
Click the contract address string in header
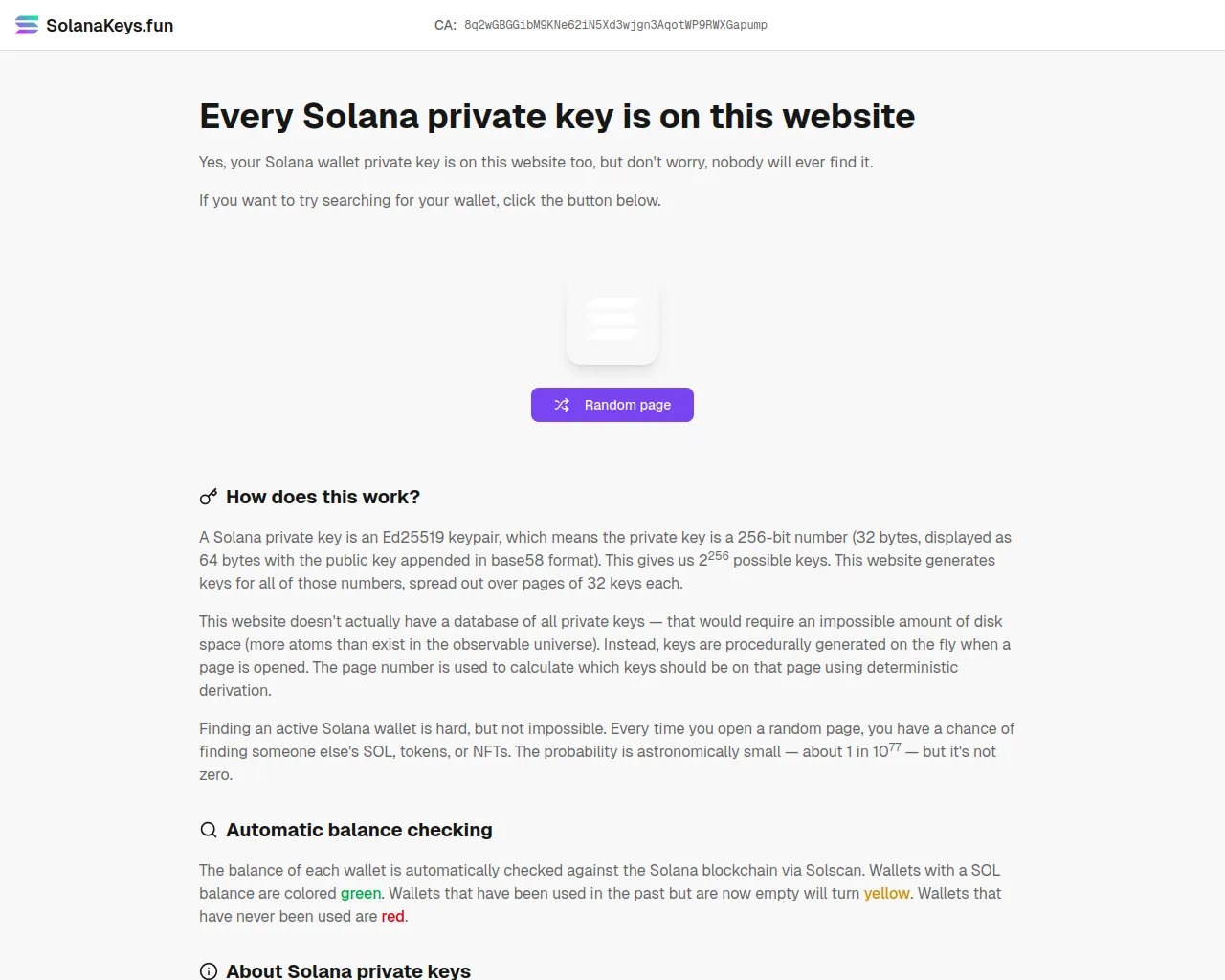[615, 25]
